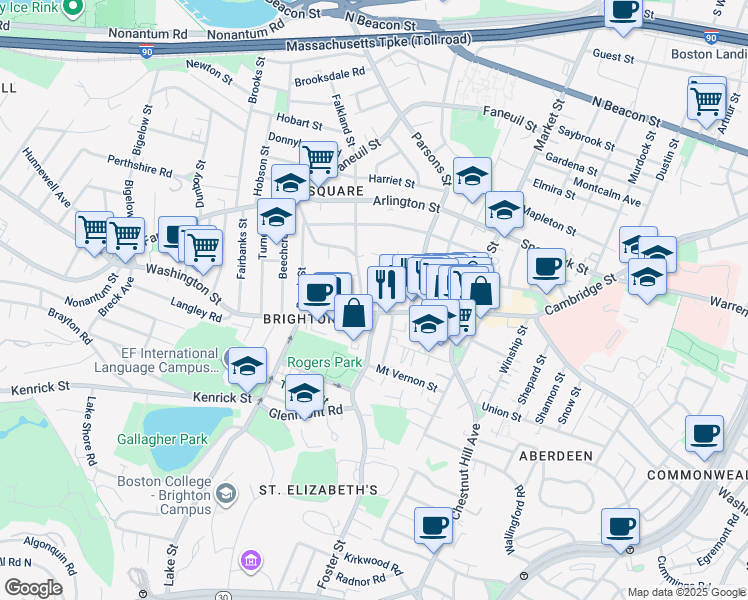Click the Kirkwood Rd street label
The height and width of the screenshot is (600, 748).
click(x=374, y=563)
